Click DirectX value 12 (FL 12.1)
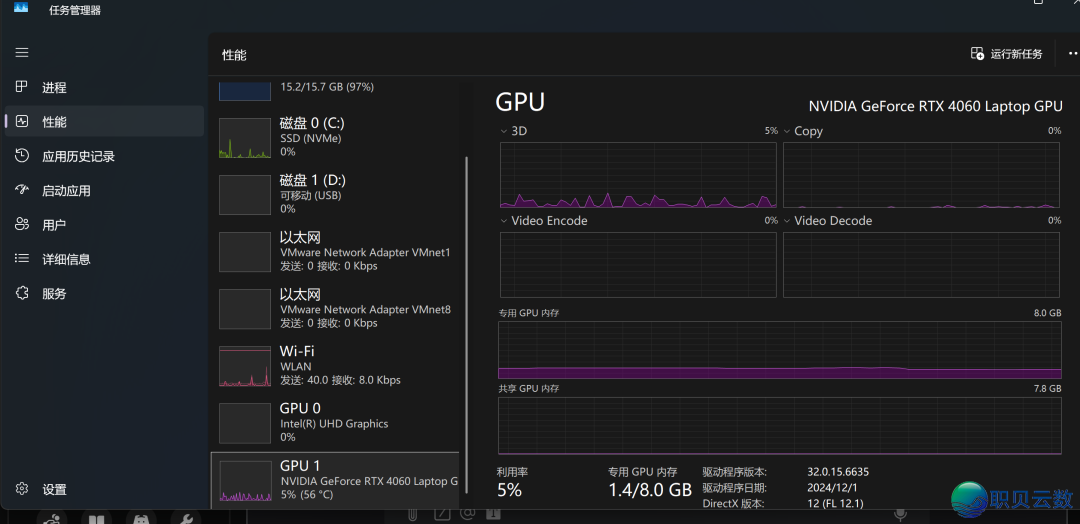This screenshot has height=524, width=1080. (x=835, y=503)
